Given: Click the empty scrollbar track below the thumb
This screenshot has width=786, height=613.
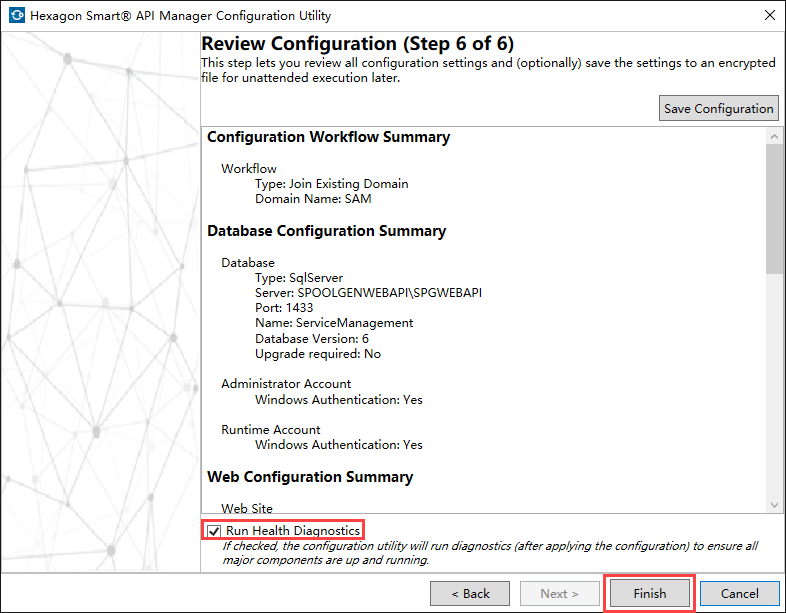Looking at the screenshot, I should click(773, 390).
